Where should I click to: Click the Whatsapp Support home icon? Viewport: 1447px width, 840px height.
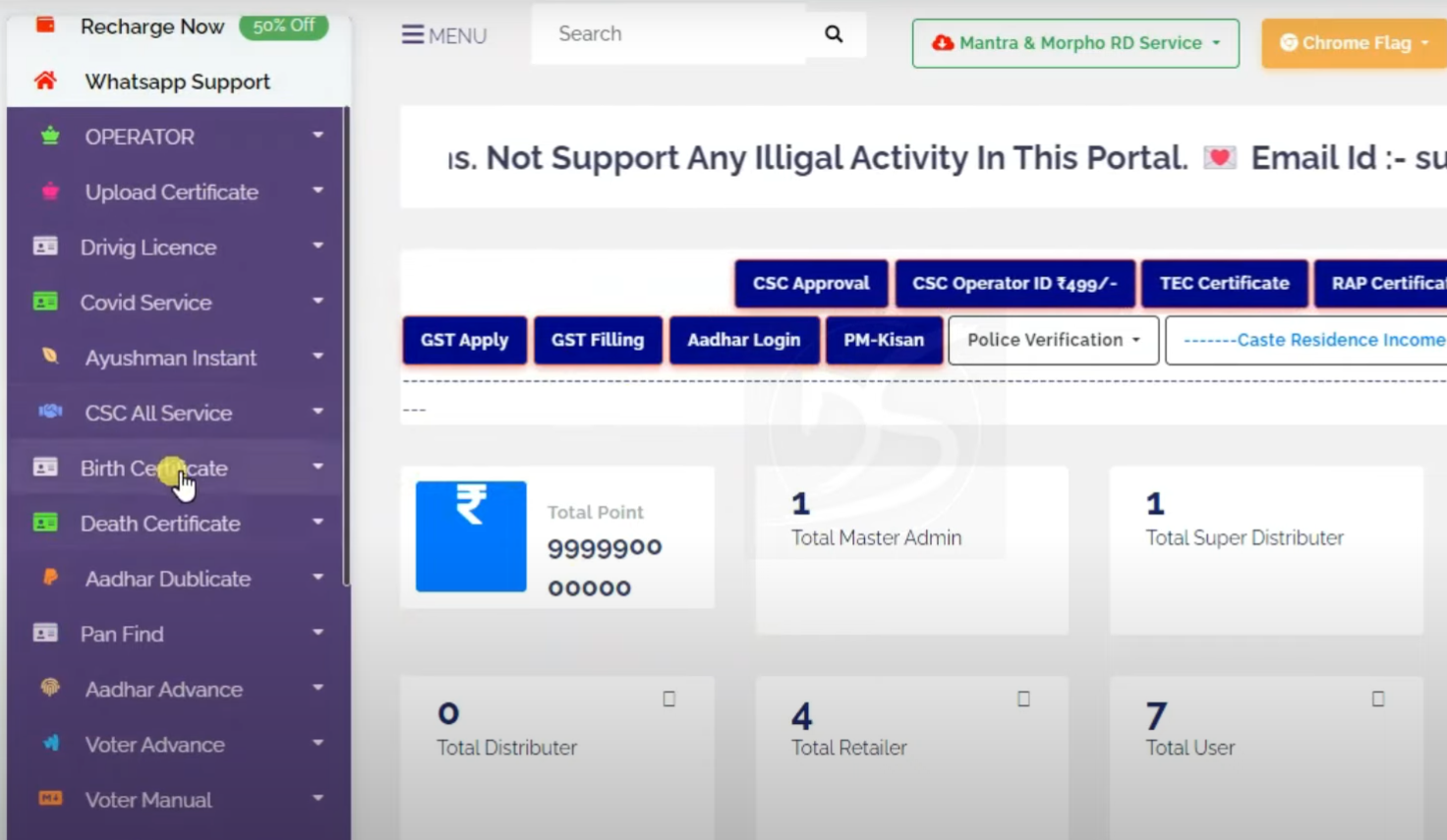45,82
